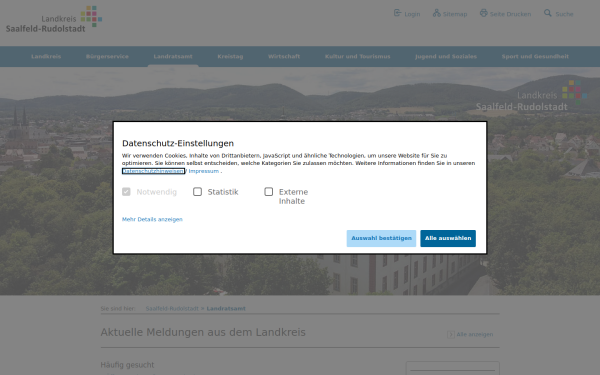This screenshot has height=375, width=600.
Task: Click the hero image logo watermark Saalfeld-Rudolstadt
Action: [532, 96]
